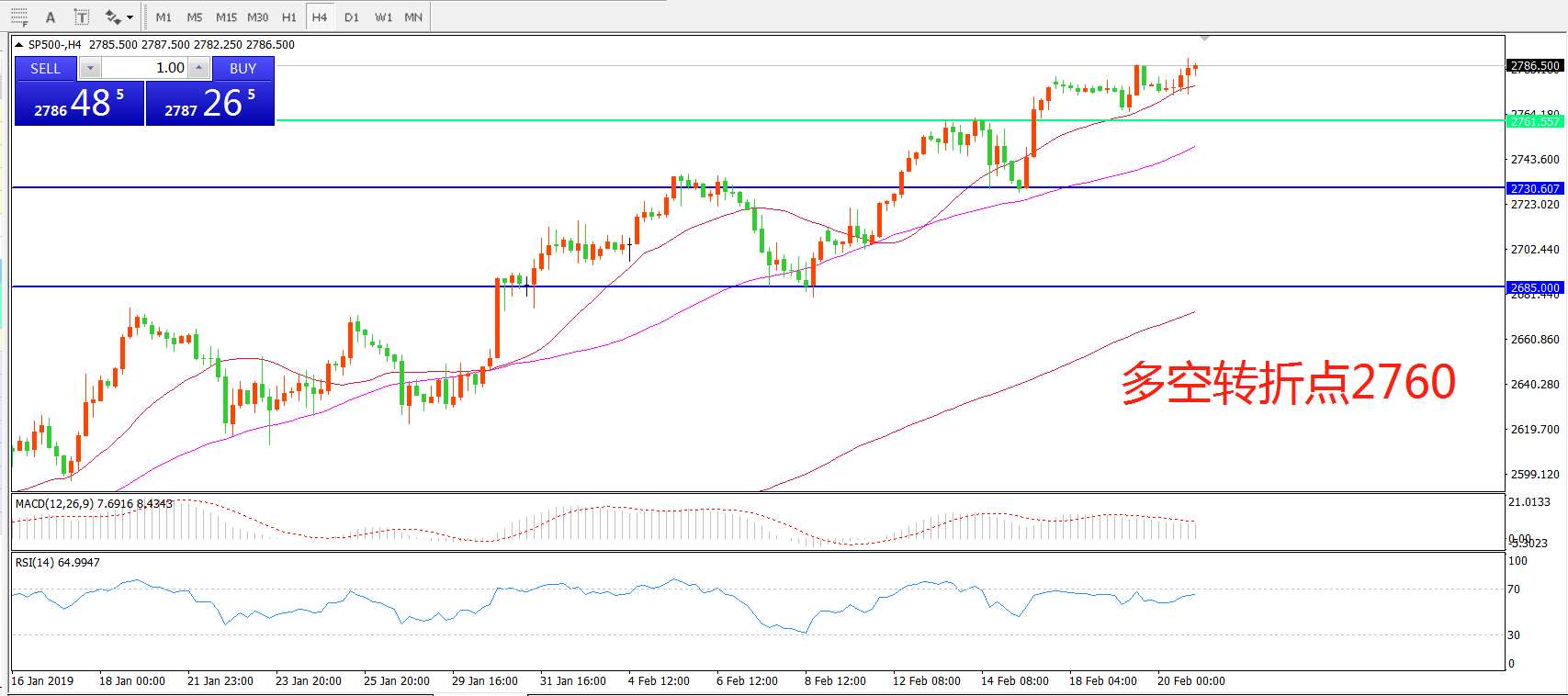Switch to the M1 timeframe

point(164,17)
